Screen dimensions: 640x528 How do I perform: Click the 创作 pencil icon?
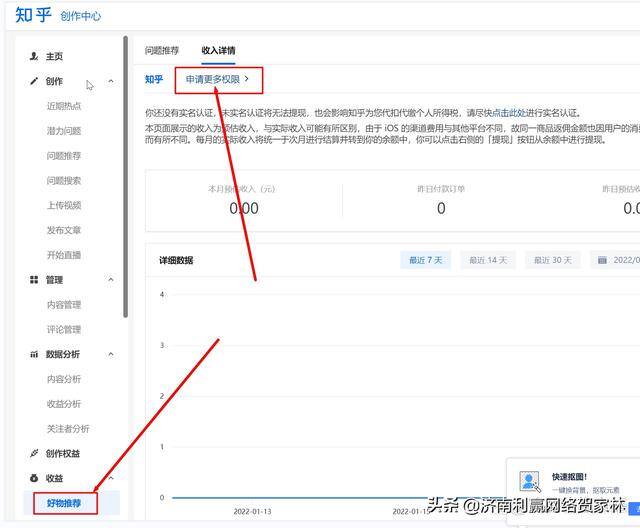(x=34, y=81)
